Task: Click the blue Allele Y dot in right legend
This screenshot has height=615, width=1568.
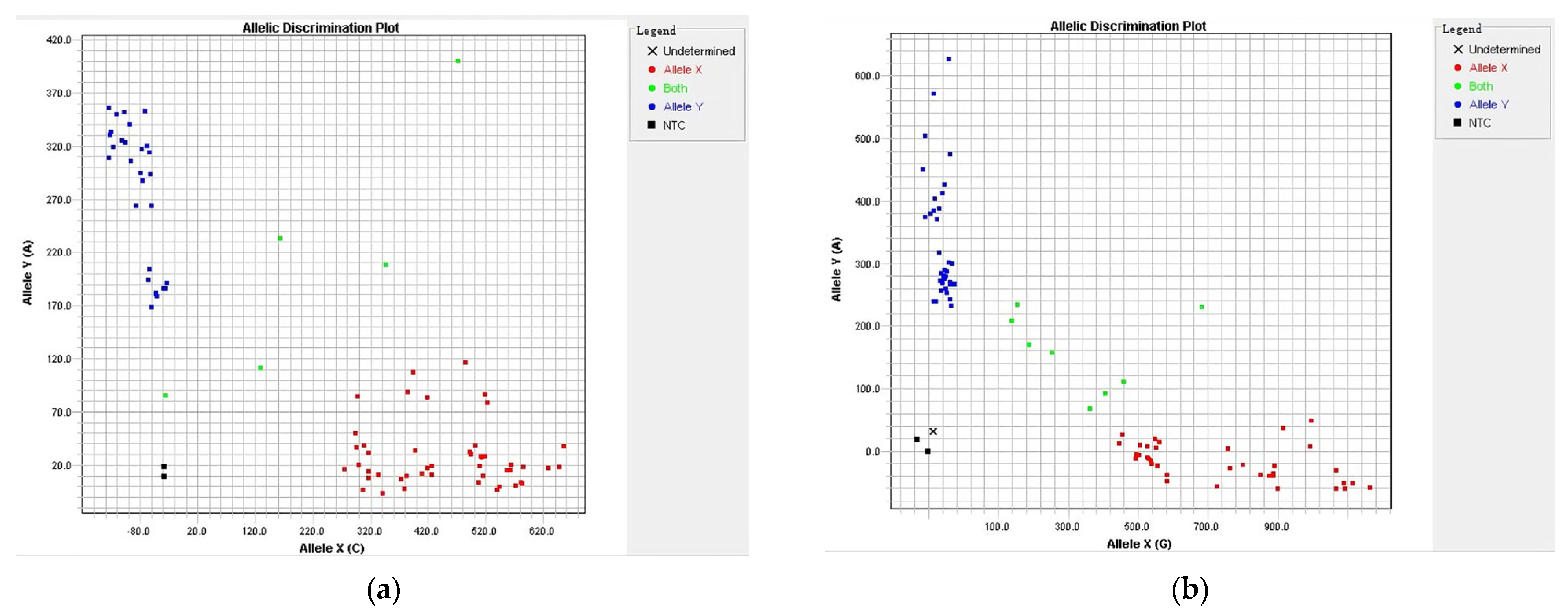Action: click(x=1458, y=105)
